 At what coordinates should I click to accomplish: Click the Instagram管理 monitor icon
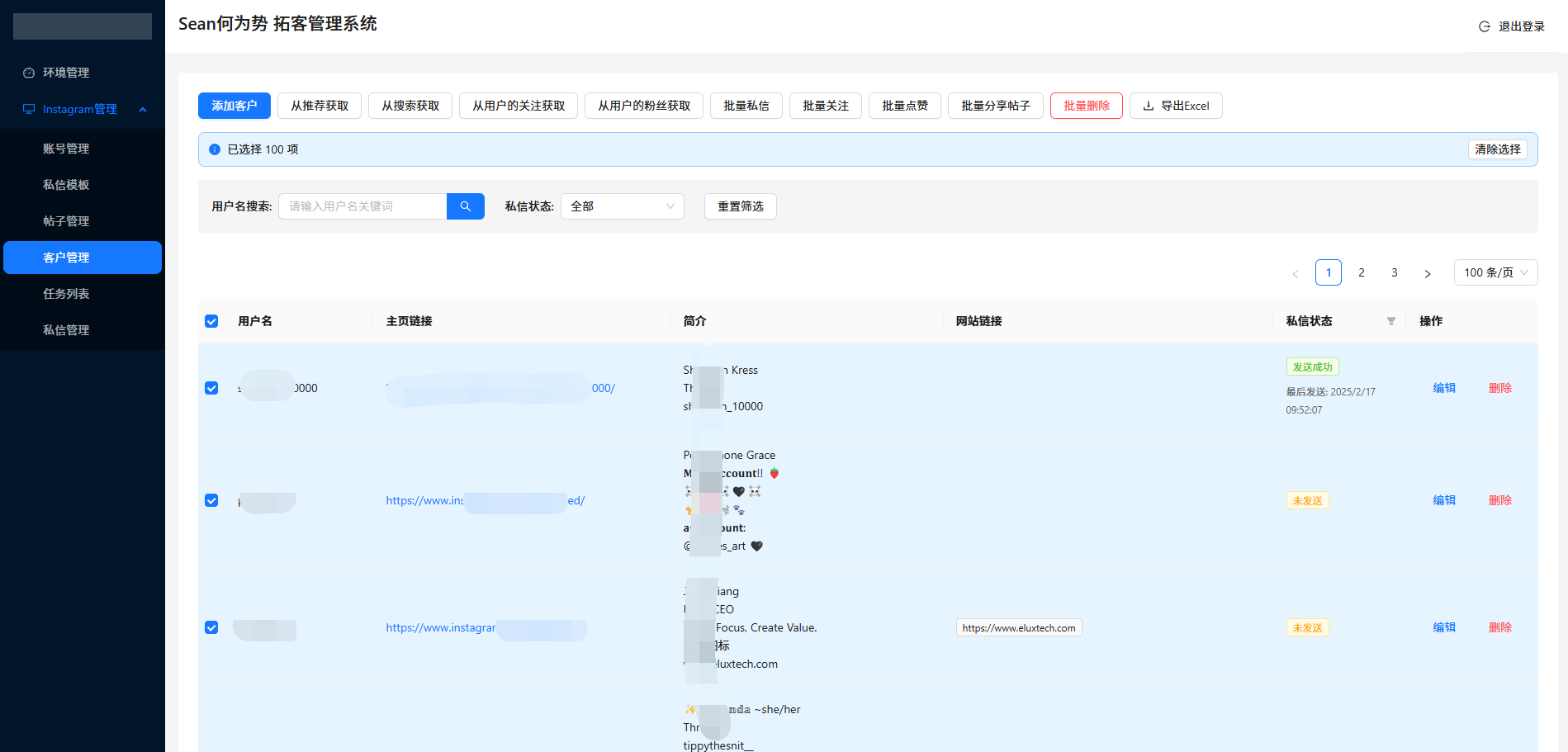coord(29,109)
